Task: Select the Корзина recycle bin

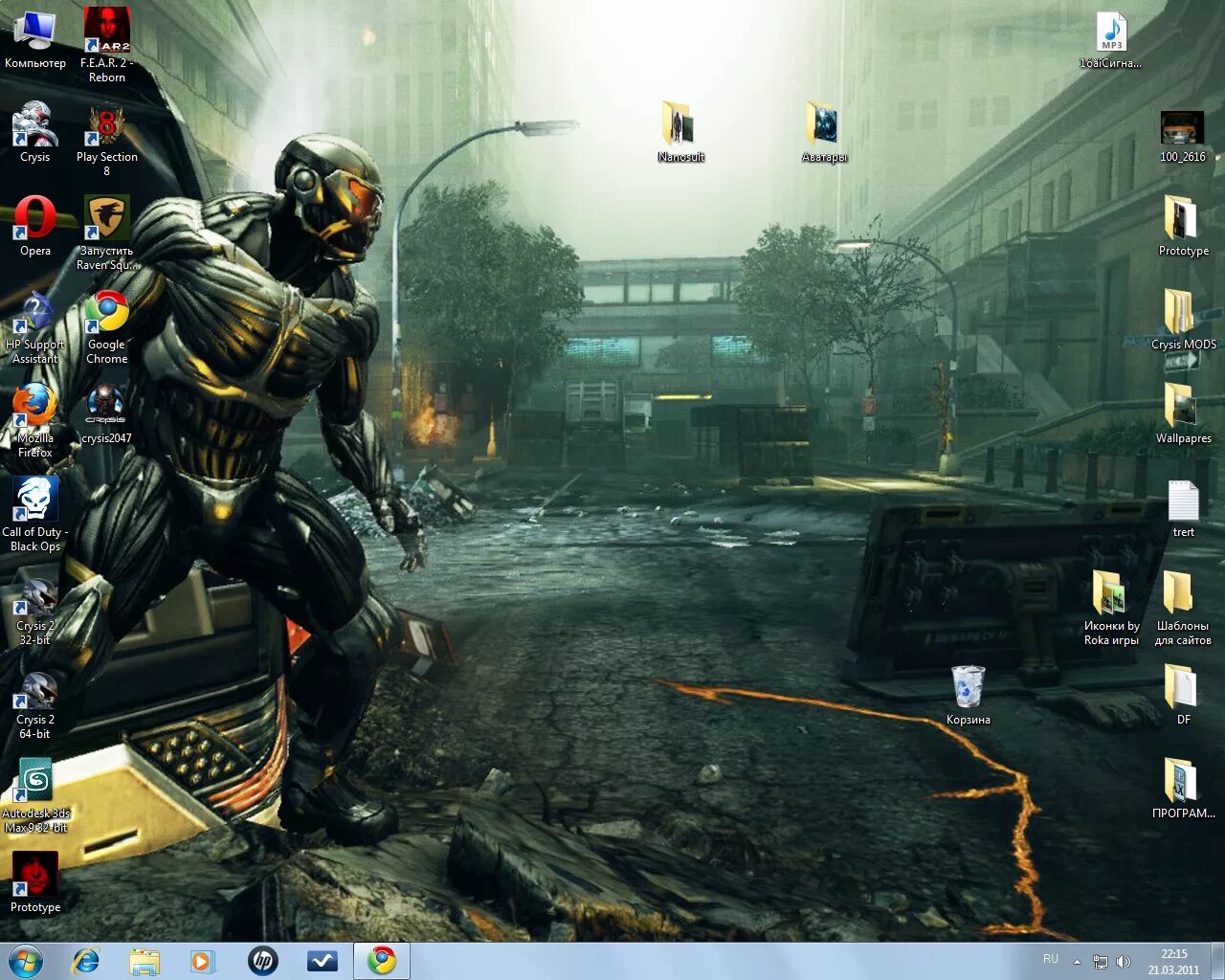Action: click(x=968, y=695)
